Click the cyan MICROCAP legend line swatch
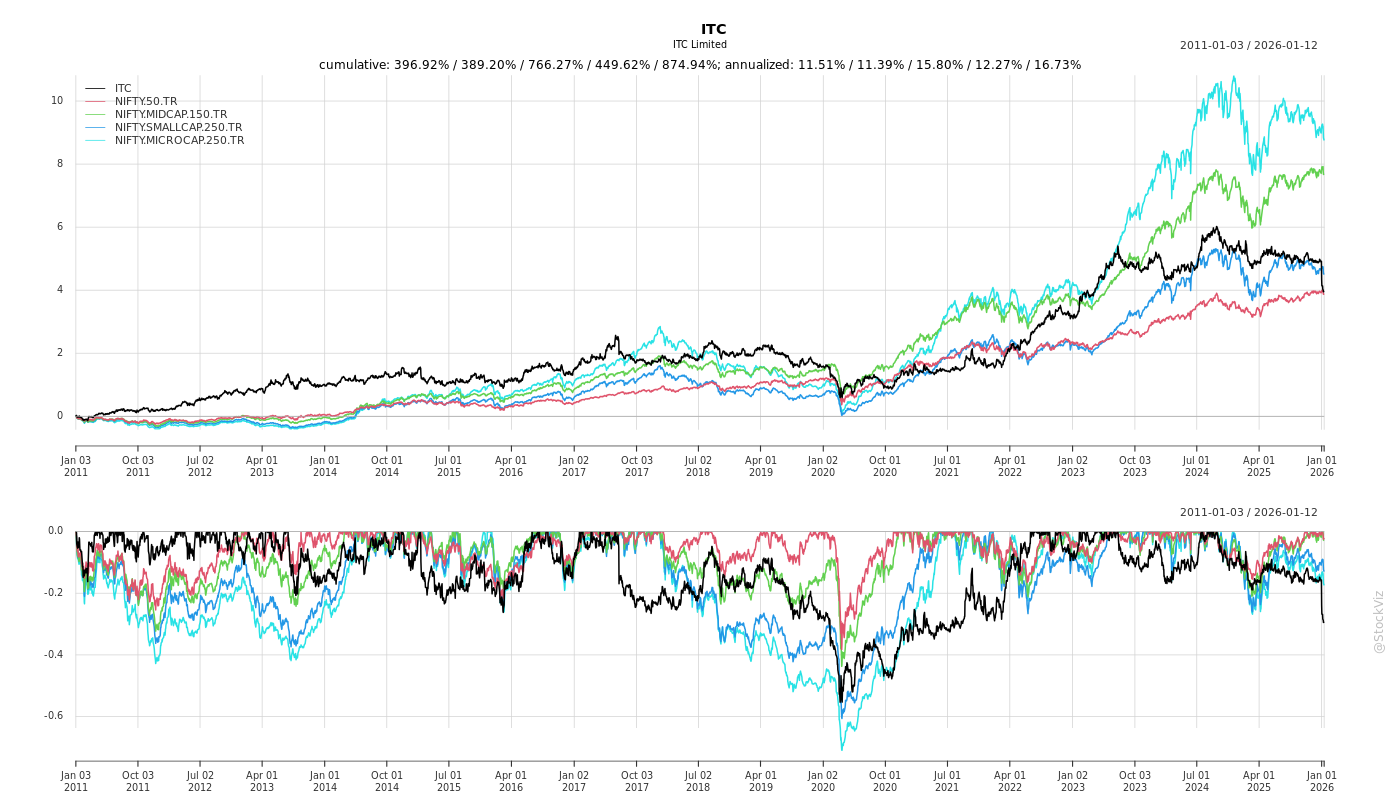 click(95, 140)
